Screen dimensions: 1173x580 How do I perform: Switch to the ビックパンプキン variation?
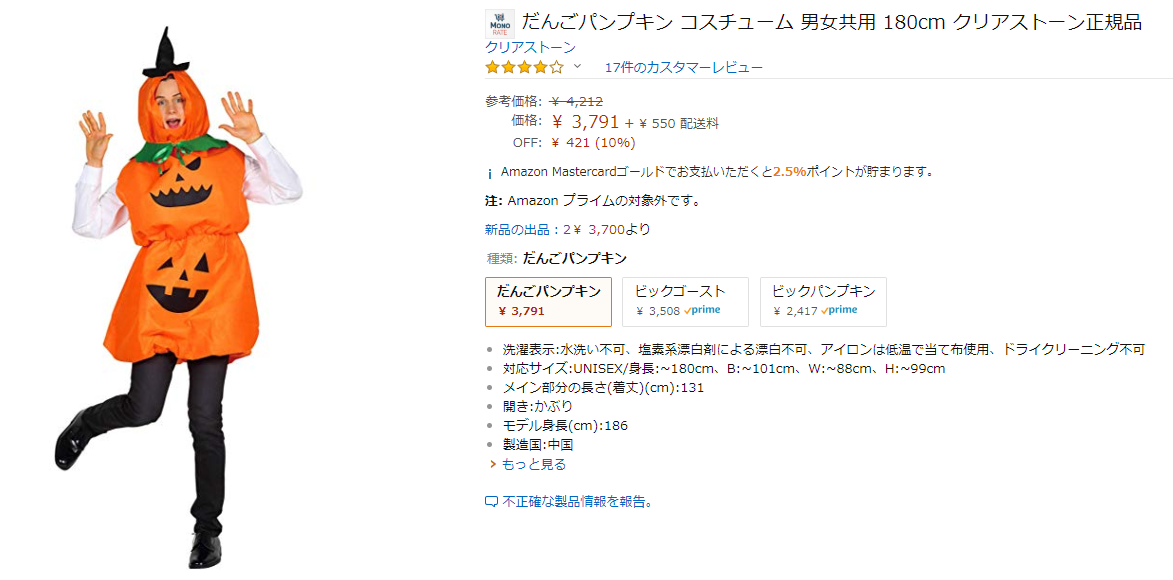[x=823, y=301]
